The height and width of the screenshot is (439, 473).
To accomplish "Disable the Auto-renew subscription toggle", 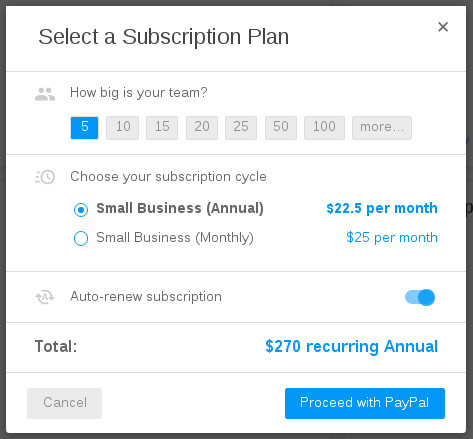I will pyautogui.click(x=420, y=297).
